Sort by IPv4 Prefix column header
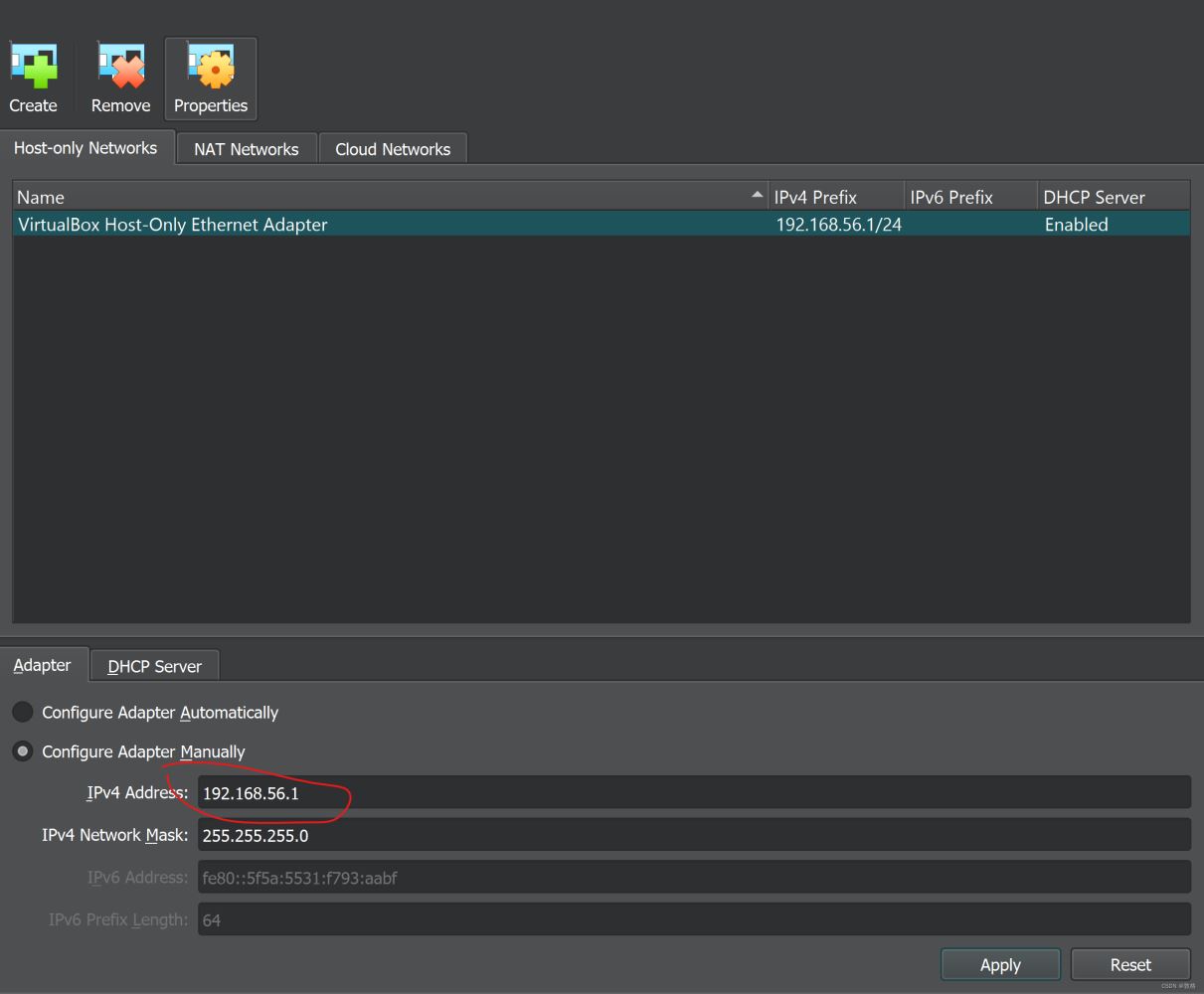This screenshot has height=994, width=1204. coord(835,197)
